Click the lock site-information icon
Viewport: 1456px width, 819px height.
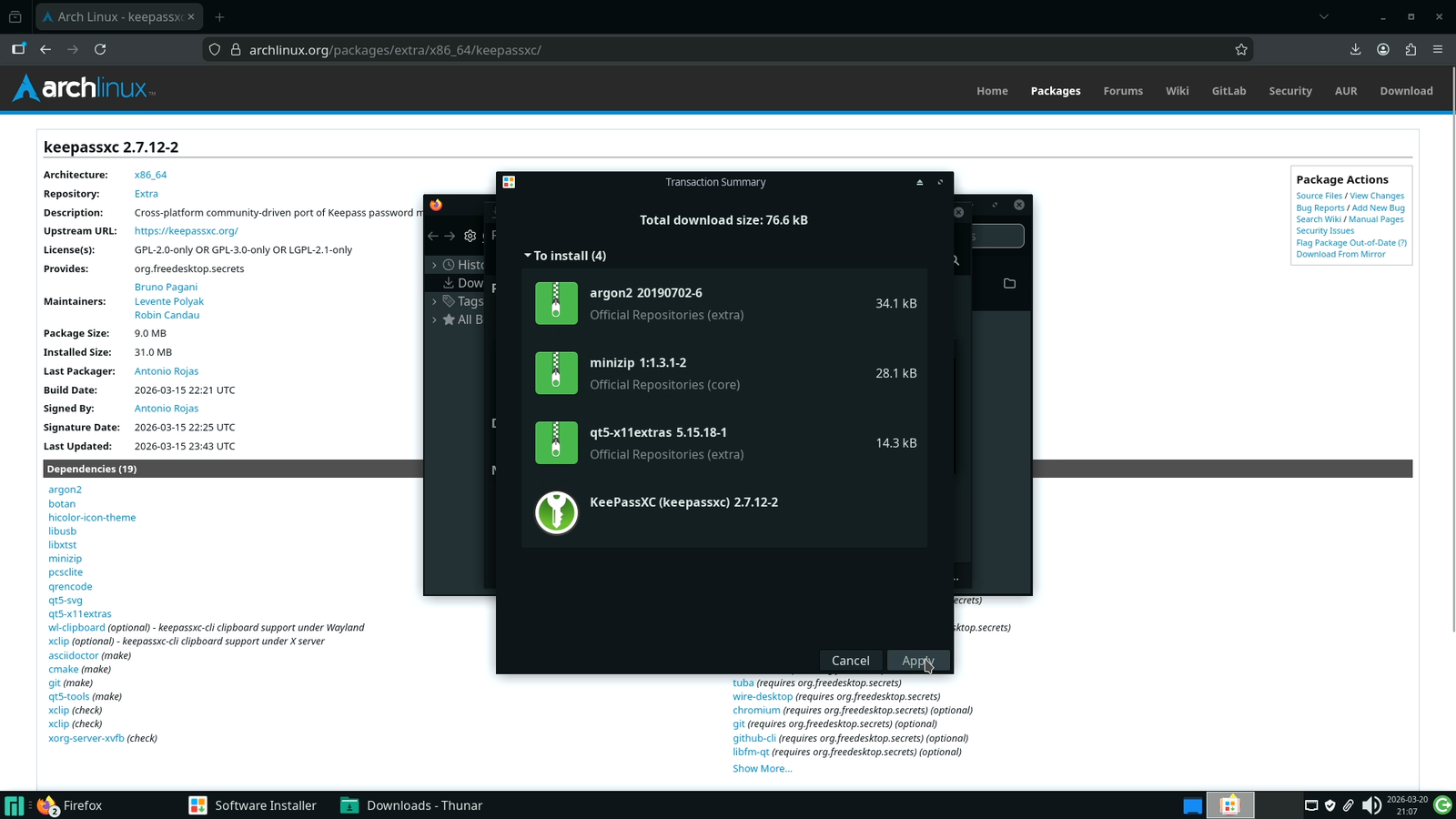(x=235, y=50)
